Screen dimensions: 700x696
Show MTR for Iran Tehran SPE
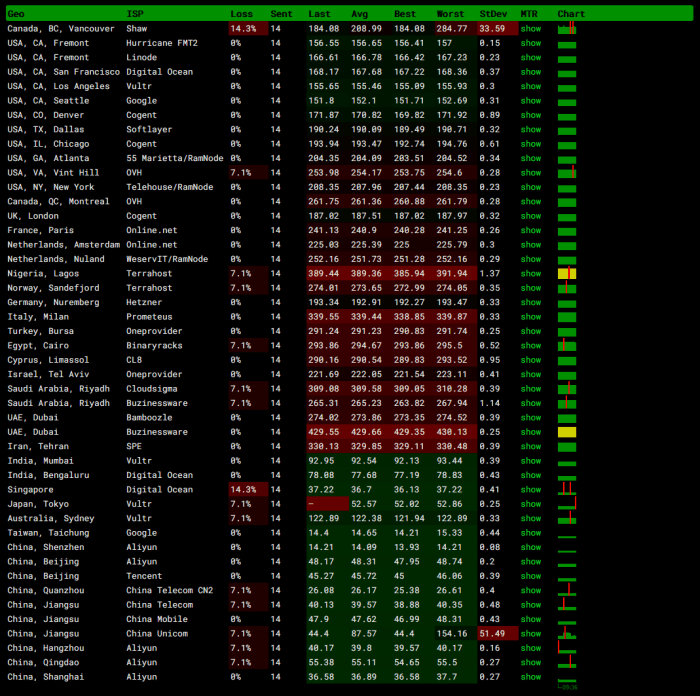pyautogui.click(x=531, y=446)
